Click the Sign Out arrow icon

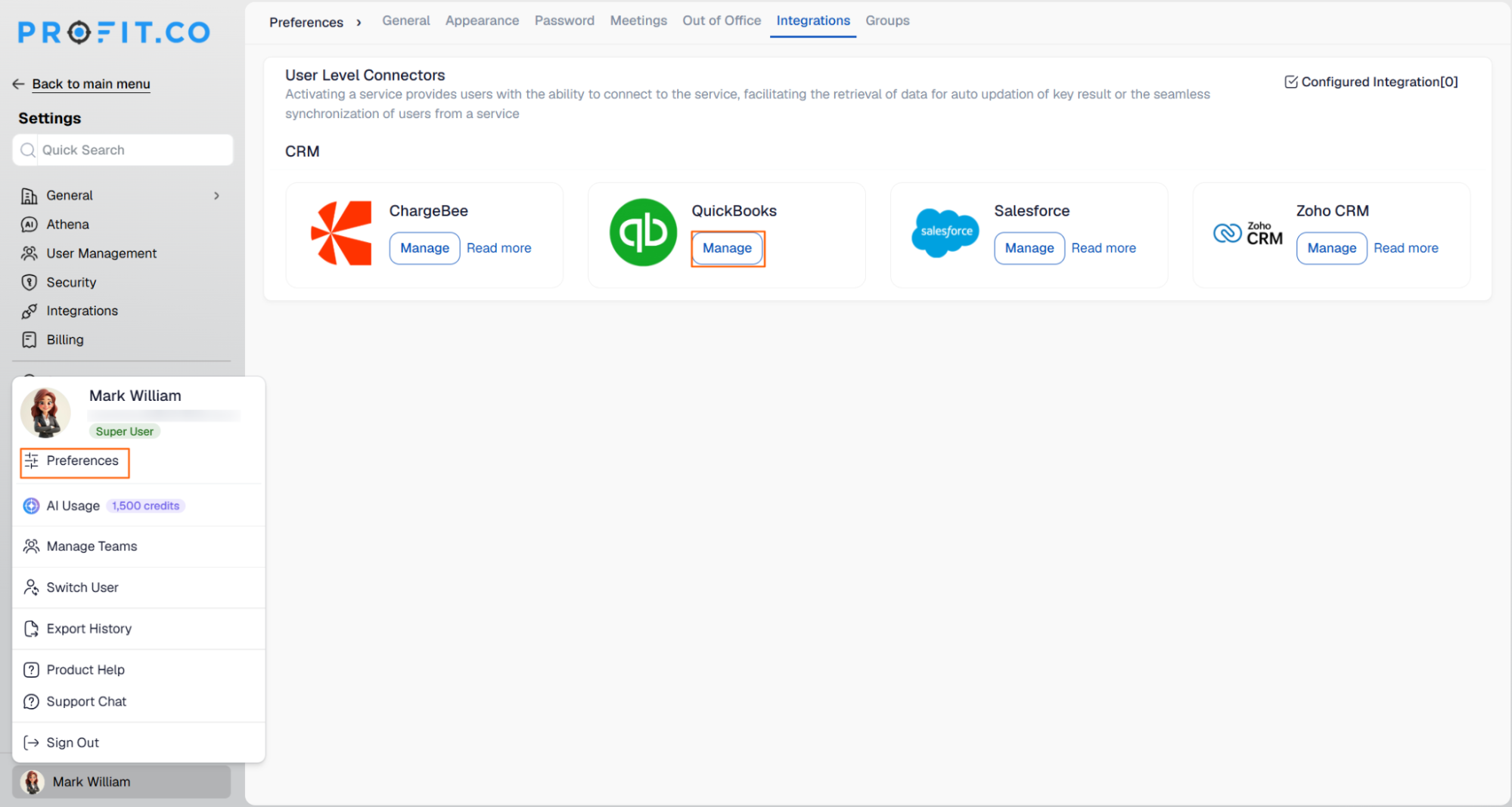(x=31, y=743)
